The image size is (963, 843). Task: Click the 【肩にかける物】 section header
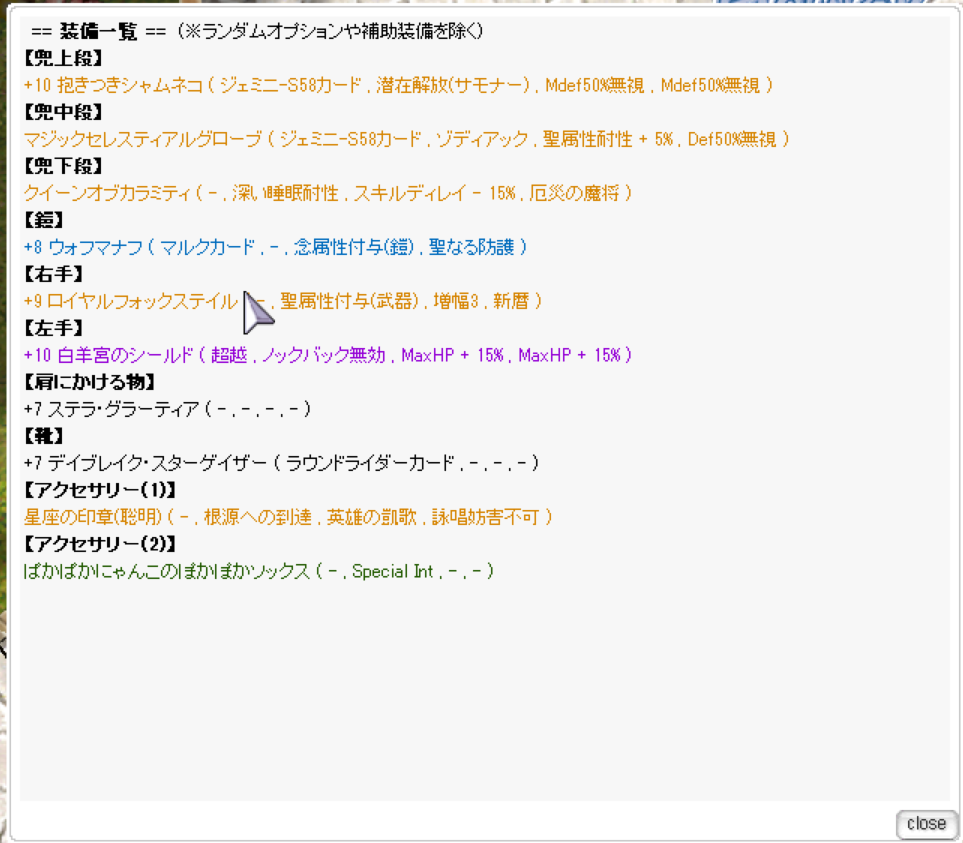(90, 382)
